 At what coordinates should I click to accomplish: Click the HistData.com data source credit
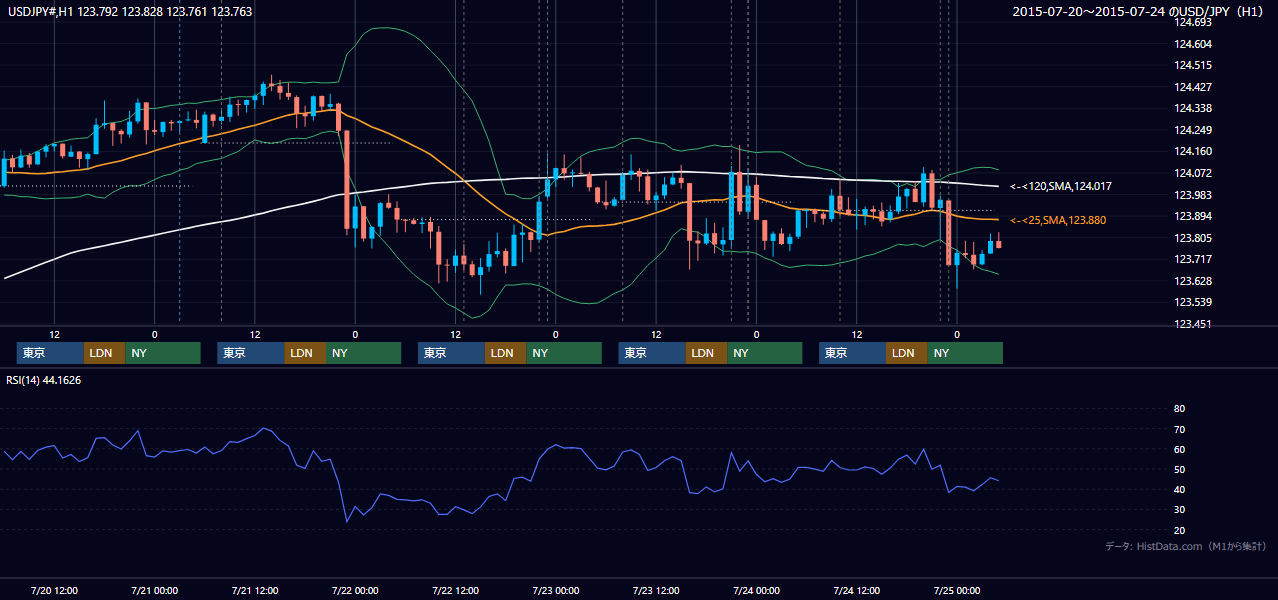point(1186,546)
